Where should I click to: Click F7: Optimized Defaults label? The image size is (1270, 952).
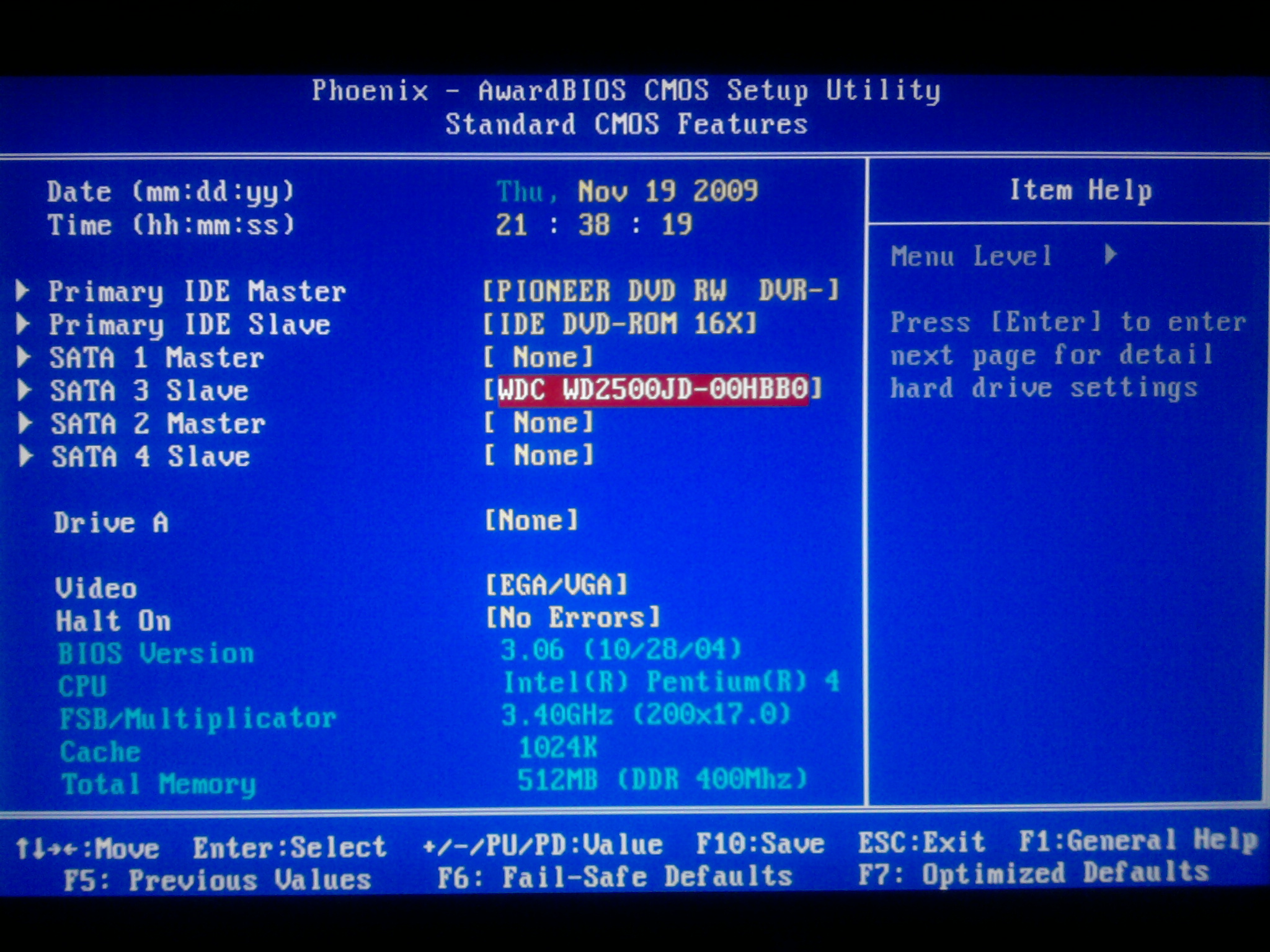point(1034,874)
